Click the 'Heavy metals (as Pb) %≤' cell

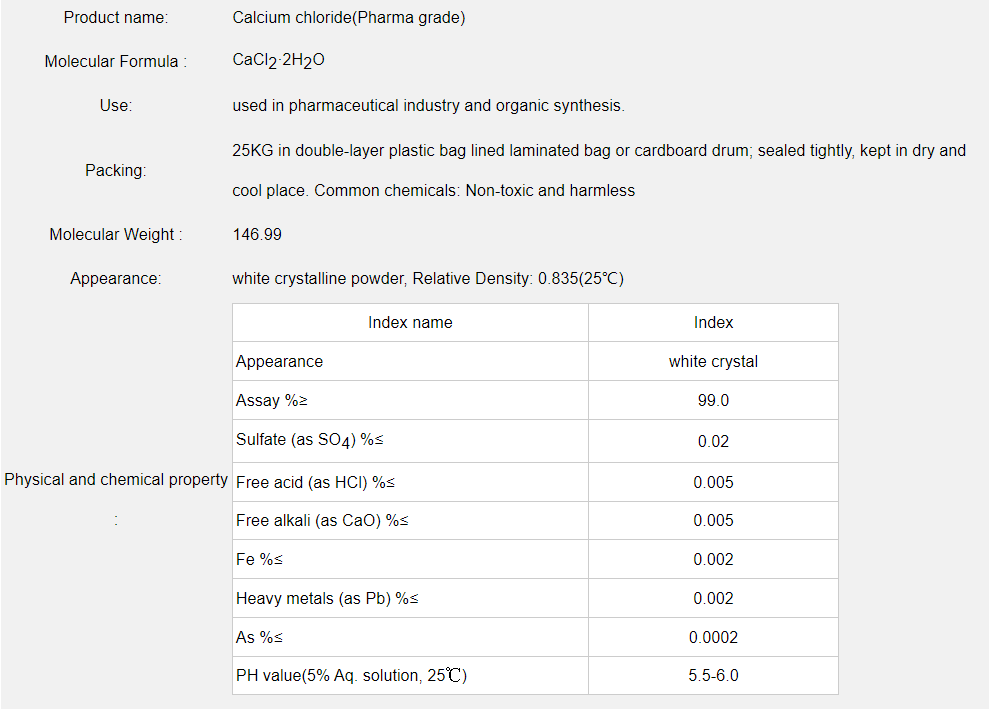tap(327, 599)
